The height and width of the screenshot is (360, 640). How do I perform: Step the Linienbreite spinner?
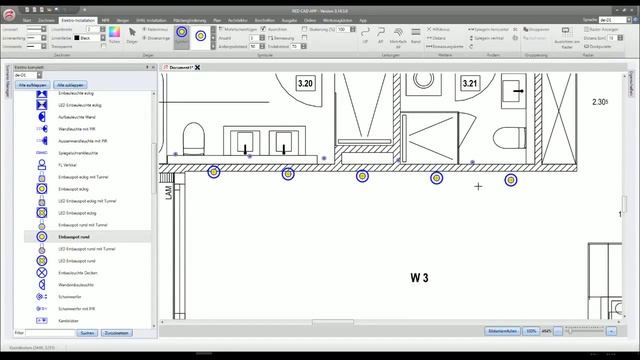102,29
